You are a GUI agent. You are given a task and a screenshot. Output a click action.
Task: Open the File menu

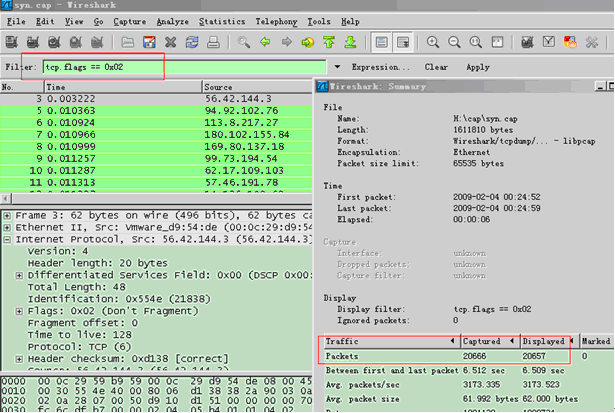16,22
